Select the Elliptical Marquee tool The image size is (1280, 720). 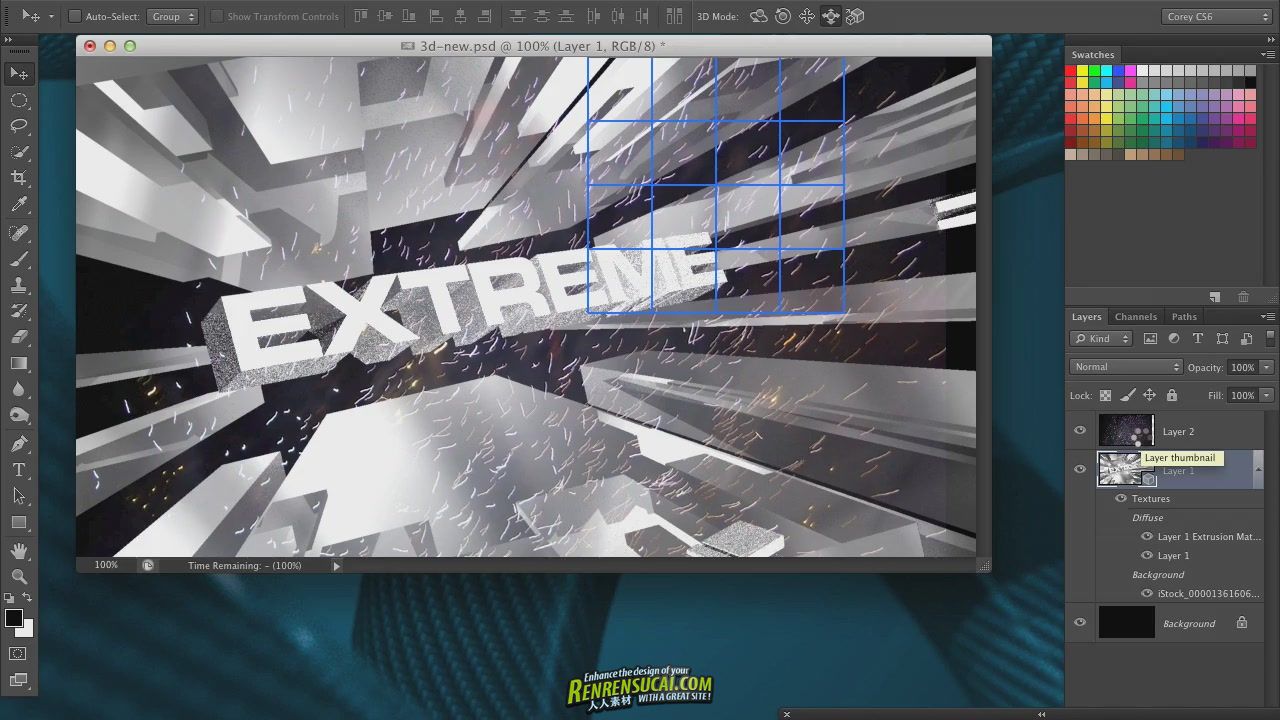pyautogui.click(x=19, y=100)
